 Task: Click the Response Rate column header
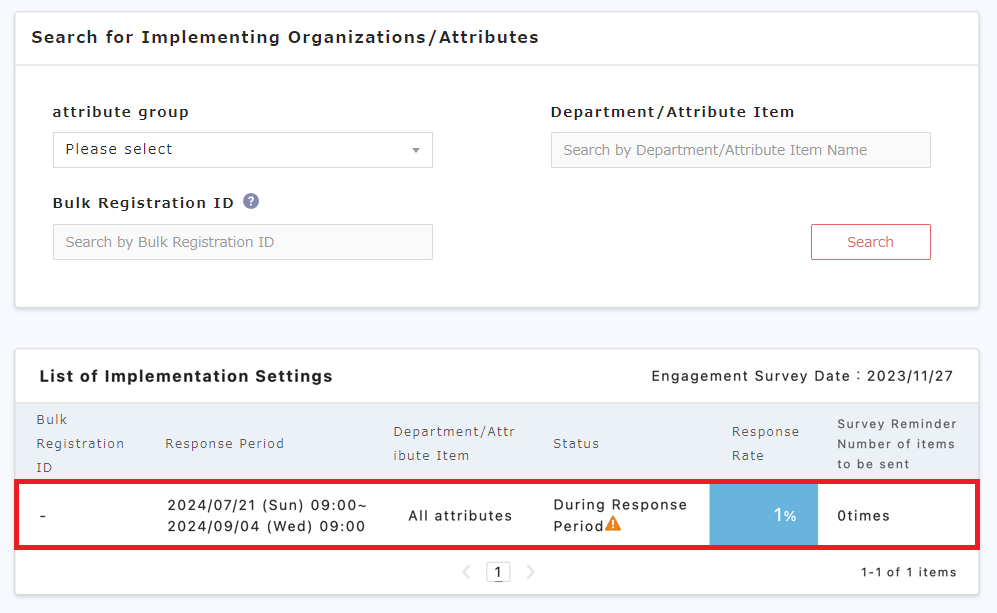(x=765, y=444)
